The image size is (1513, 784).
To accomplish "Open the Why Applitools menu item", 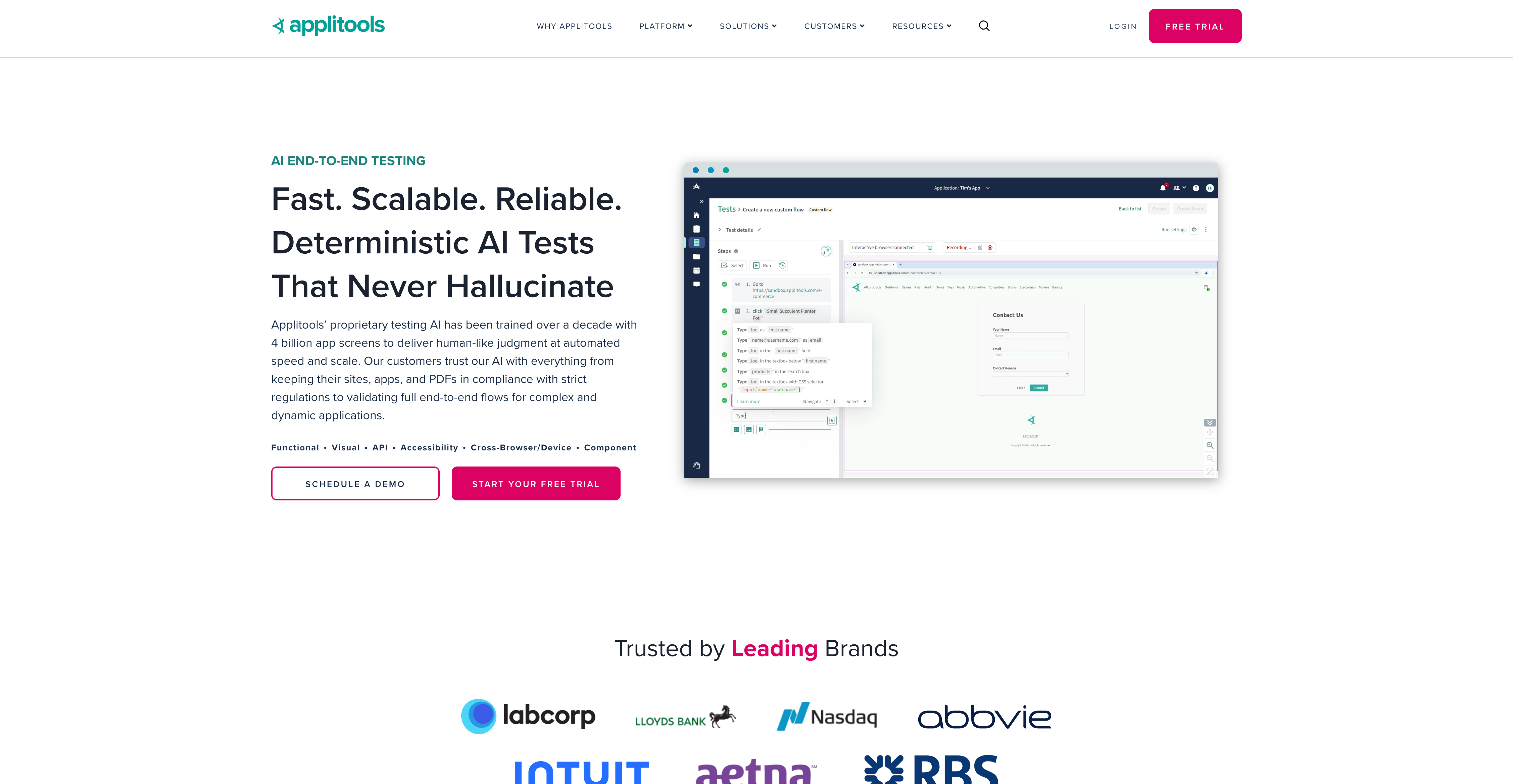I will click(574, 27).
